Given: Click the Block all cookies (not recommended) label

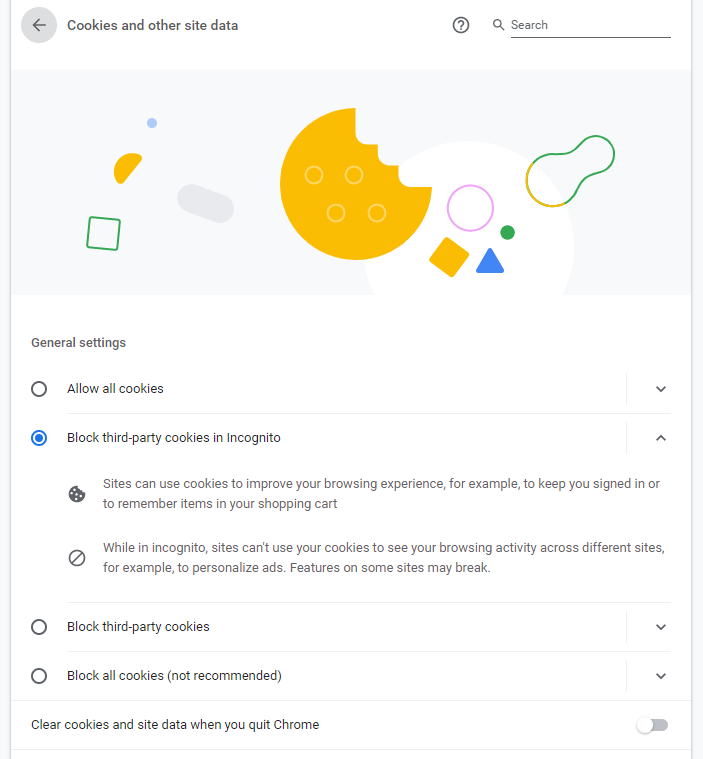Looking at the screenshot, I should pos(174,676).
